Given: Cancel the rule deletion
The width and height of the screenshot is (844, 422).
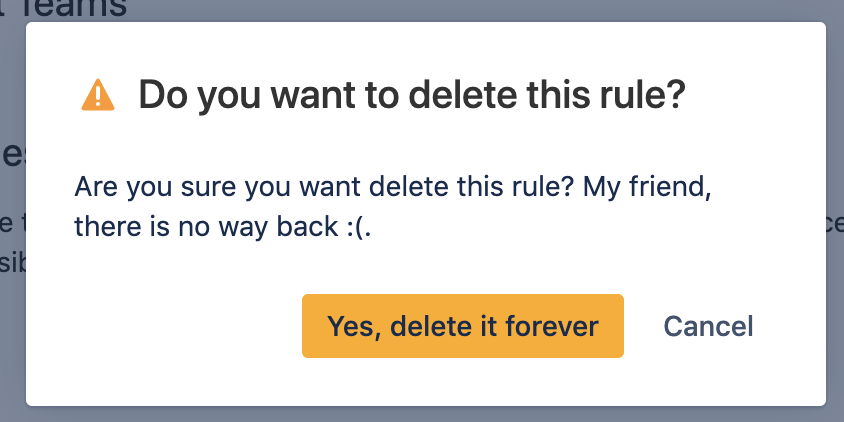Looking at the screenshot, I should pyautogui.click(x=708, y=326).
